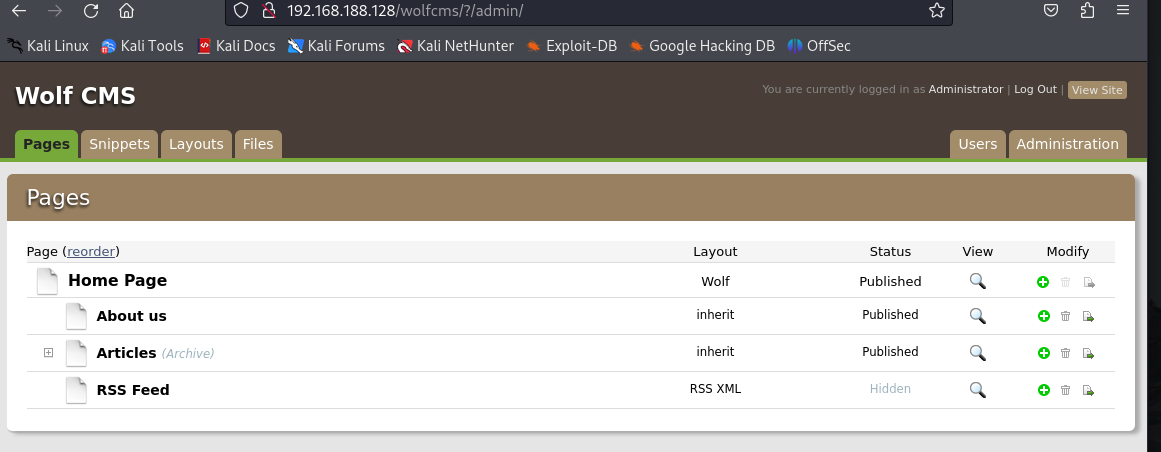Click the Wolf layout cell
The height and width of the screenshot is (452, 1161).
click(x=715, y=282)
